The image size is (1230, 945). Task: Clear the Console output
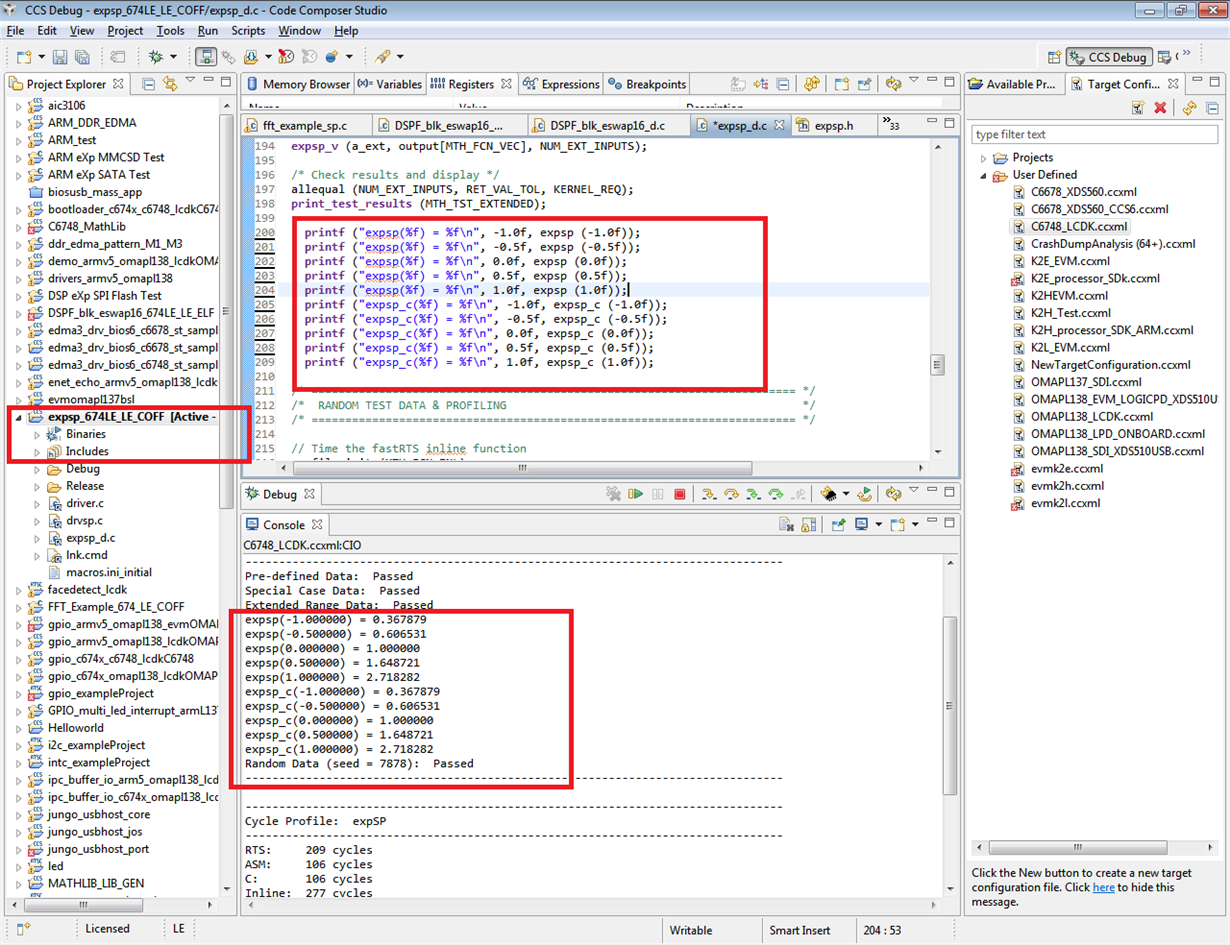click(x=787, y=524)
